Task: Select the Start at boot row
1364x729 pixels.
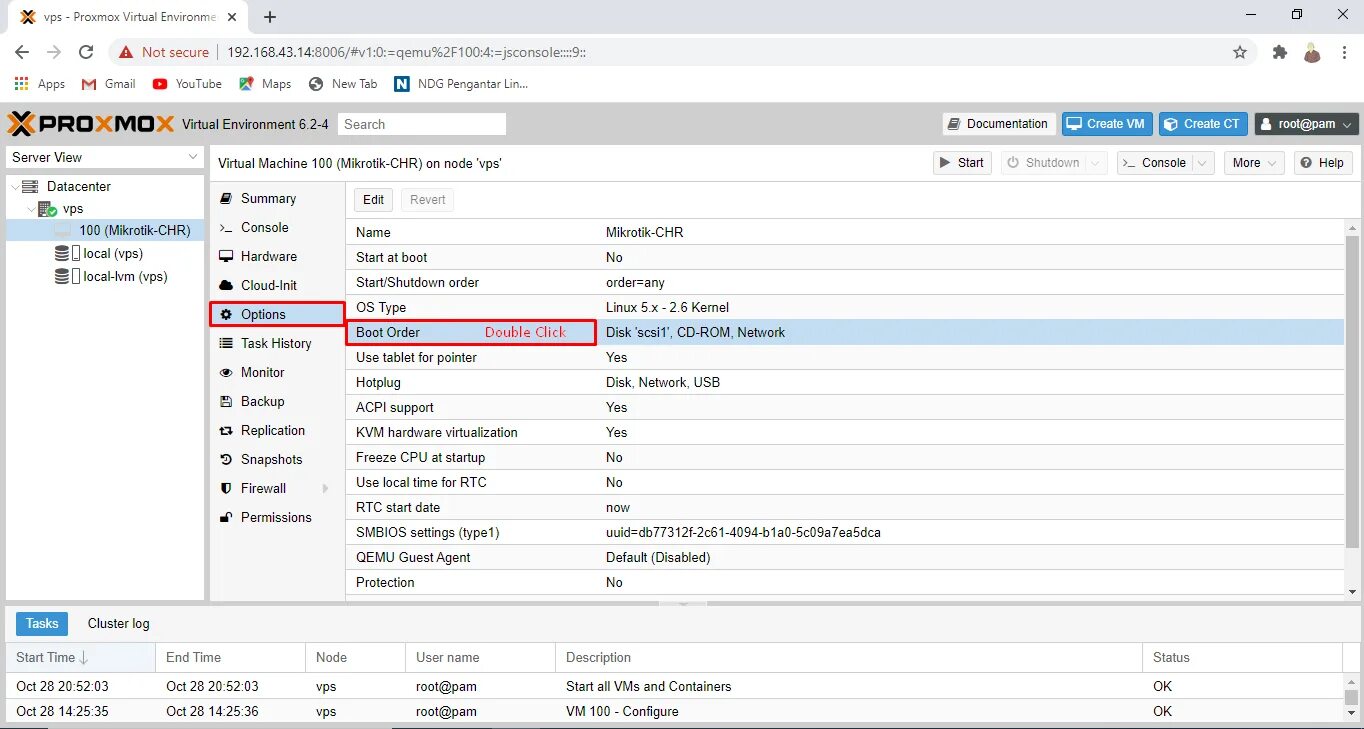Action: click(845, 257)
